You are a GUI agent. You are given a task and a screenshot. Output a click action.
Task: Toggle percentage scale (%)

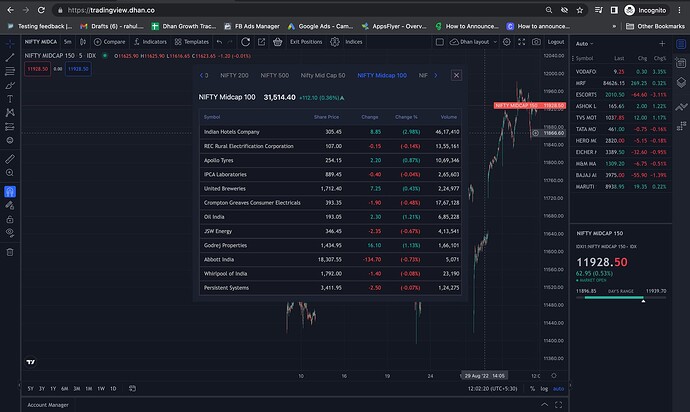coord(532,389)
